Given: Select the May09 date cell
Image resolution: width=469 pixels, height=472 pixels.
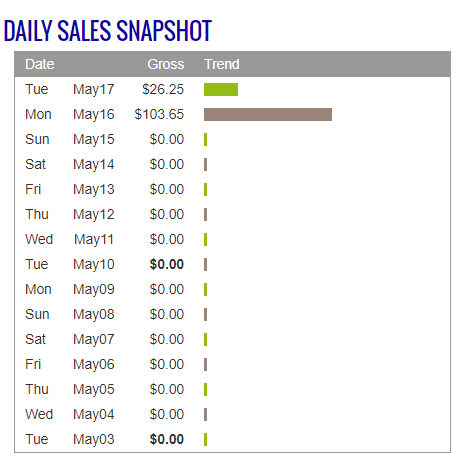Looking at the screenshot, I should pos(94,289).
